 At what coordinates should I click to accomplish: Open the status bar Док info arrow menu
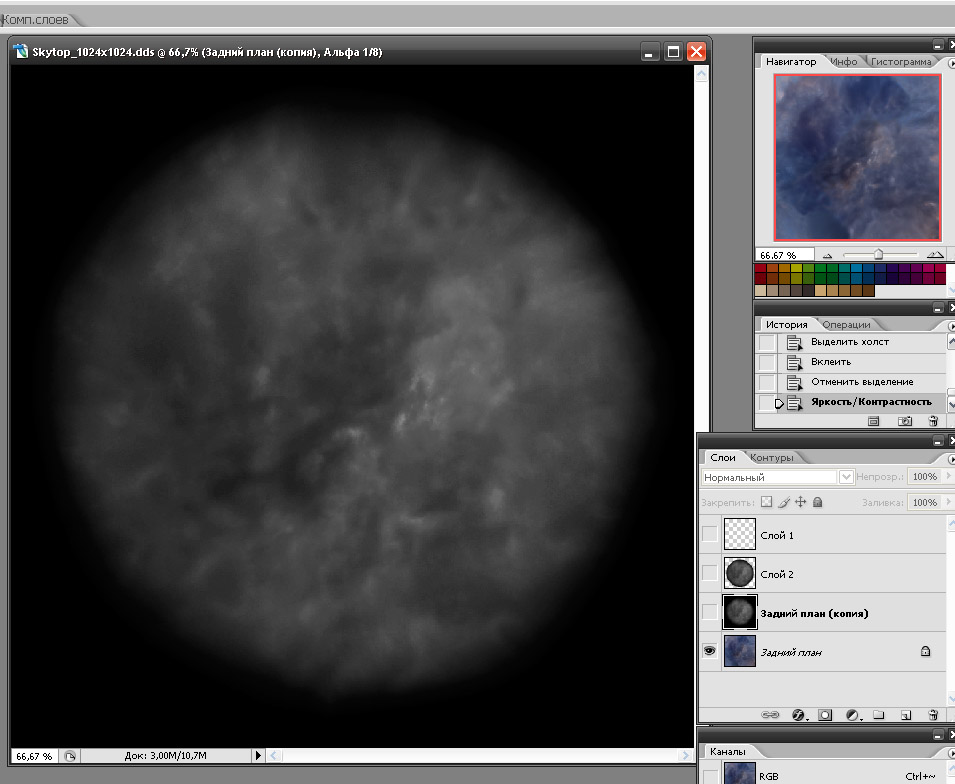click(x=259, y=756)
